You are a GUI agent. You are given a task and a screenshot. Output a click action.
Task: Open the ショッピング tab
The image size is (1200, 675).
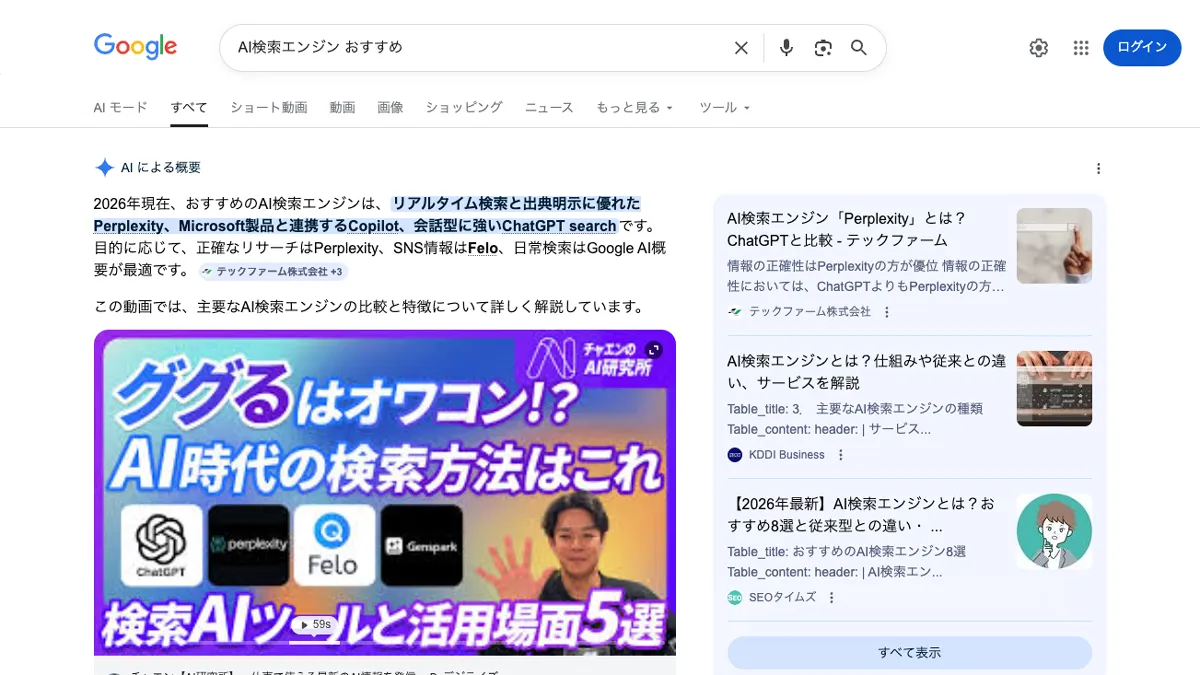click(464, 107)
